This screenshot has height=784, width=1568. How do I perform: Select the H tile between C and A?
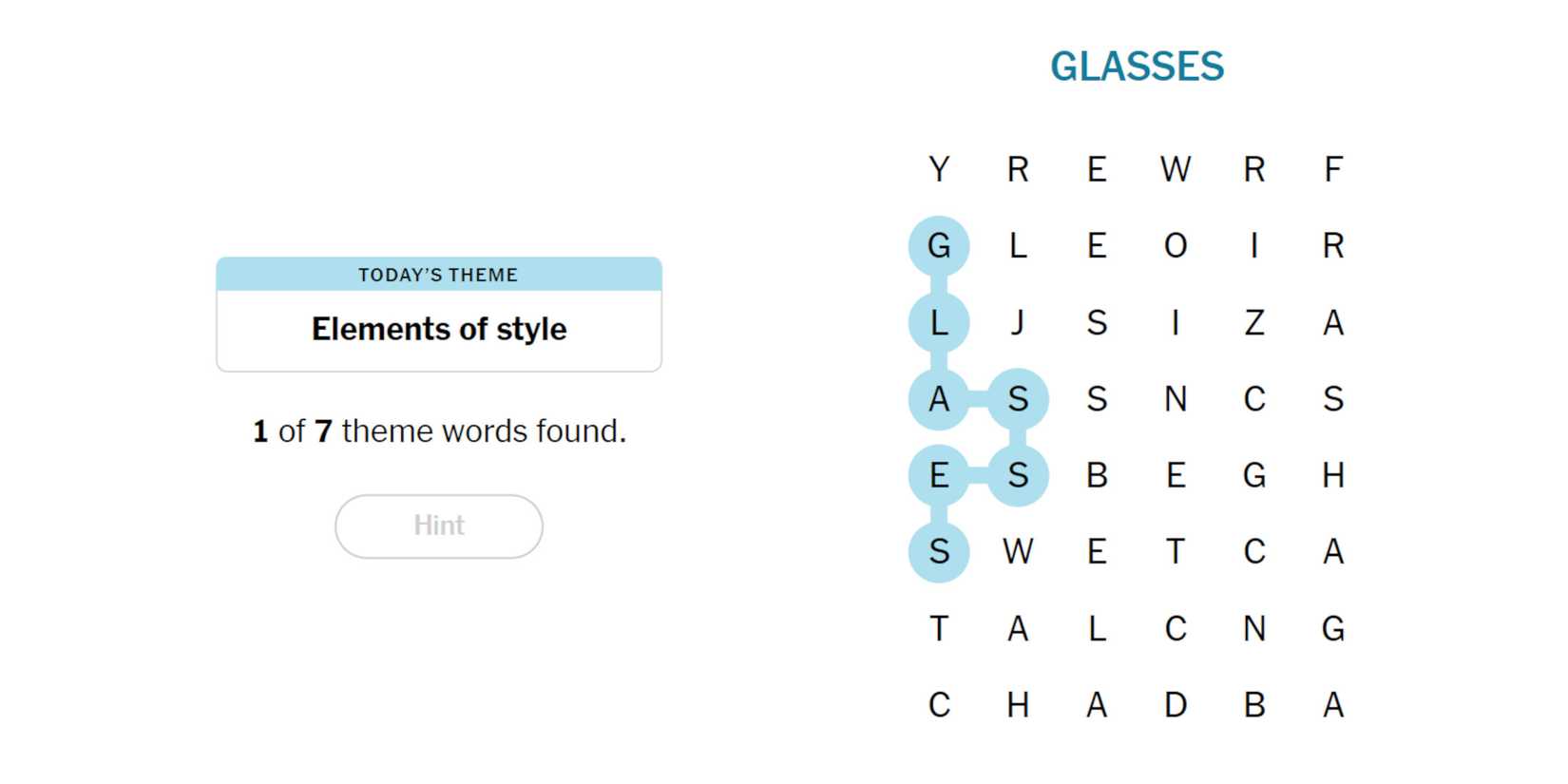(1018, 705)
